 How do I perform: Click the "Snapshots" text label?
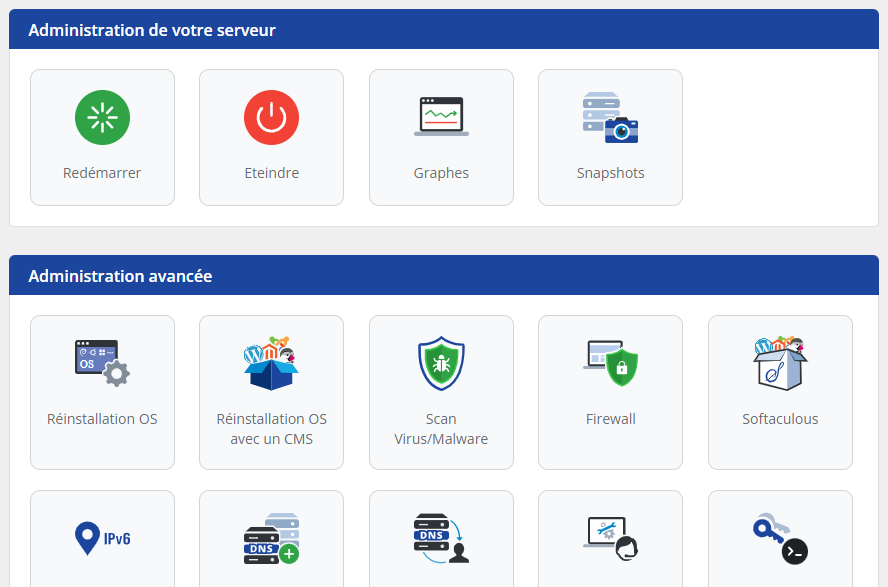tap(610, 173)
